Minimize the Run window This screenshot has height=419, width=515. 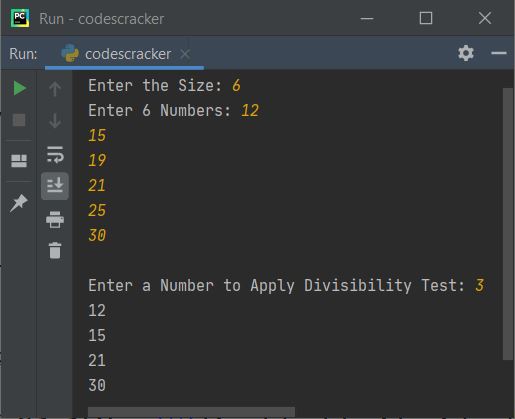tap(367, 18)
